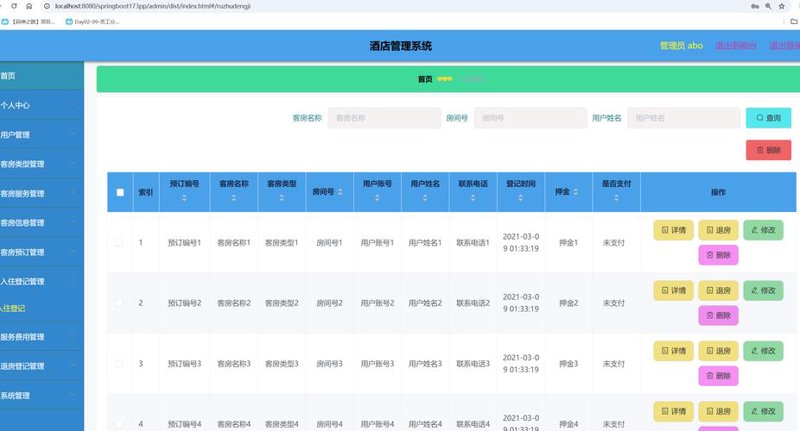Expand the 客房服务管理 sidebar chevron

click(73, 193)
